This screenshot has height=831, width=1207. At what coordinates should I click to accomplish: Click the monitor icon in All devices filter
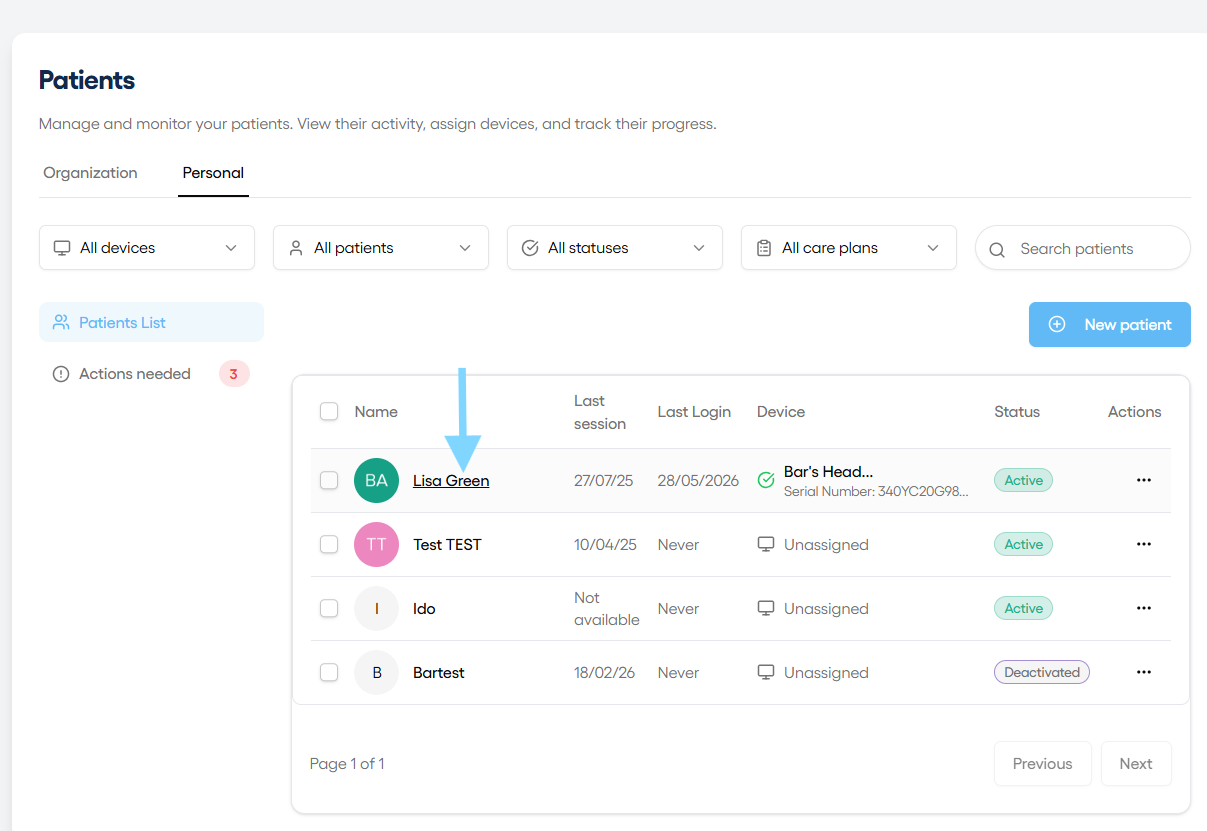[x=62, y=248]
